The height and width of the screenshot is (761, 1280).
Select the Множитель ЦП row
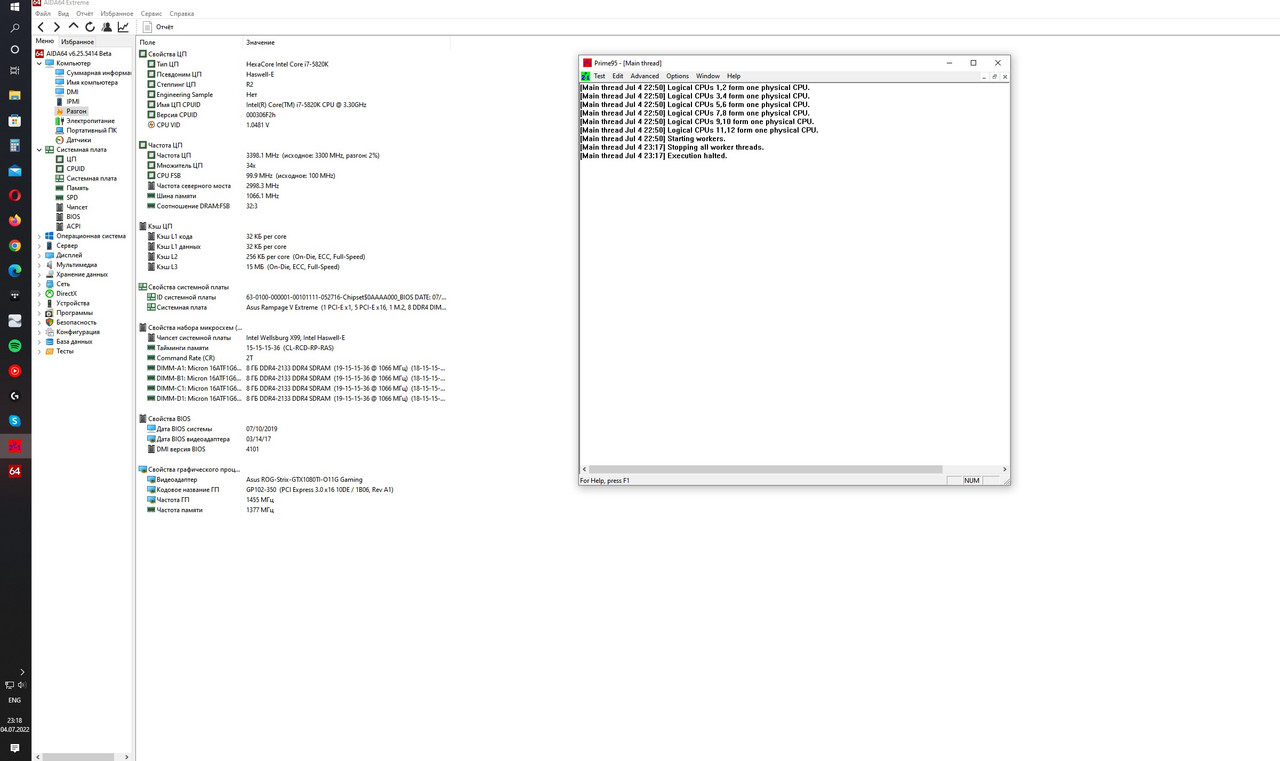(x=293, y=165)
